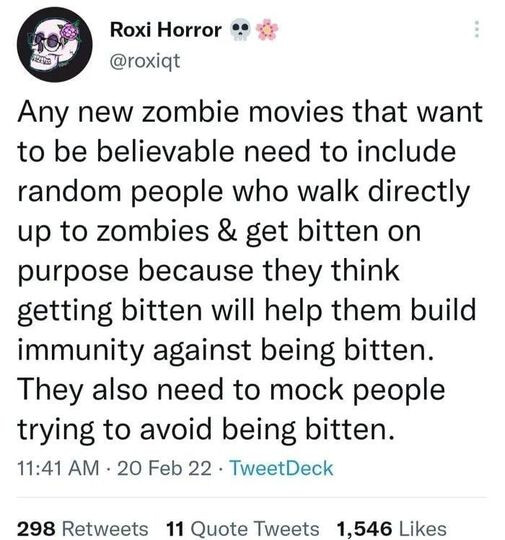Viewport: 505px width, 540px height.
Task: Click the tweet's final line about avoiding bites
Action: [x=206, y=430]
